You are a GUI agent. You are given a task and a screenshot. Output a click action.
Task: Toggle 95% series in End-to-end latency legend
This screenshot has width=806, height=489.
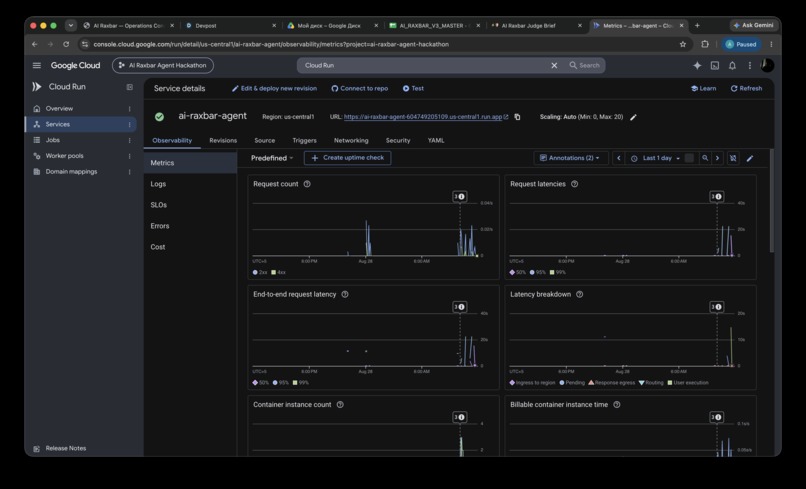pyautogui.click(x=281, y=383)
